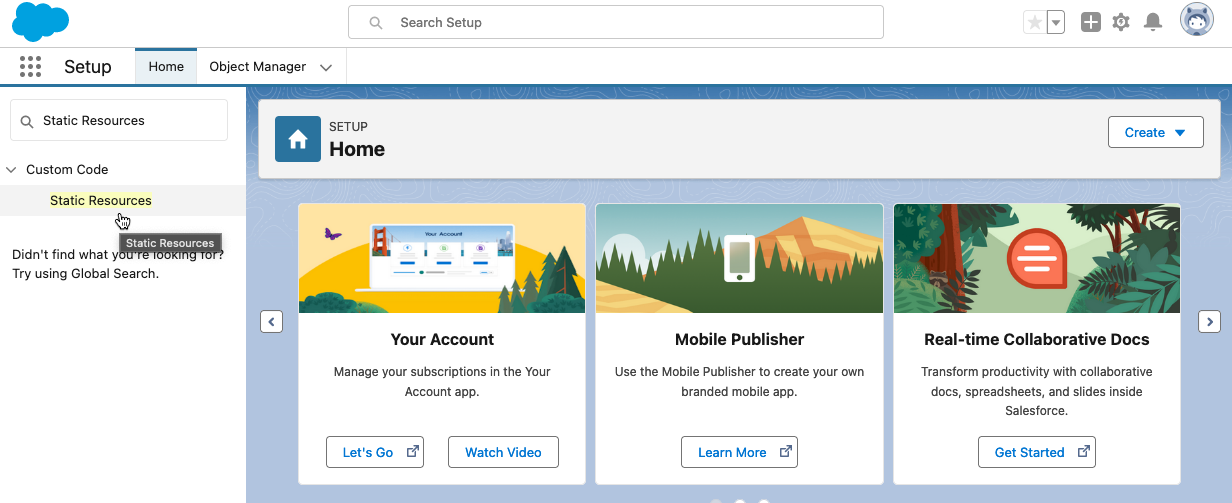Image resolution: width=1232 pixels, height=503 pixels.
Task: Open the Setup gear menu
Action: [x=1121, y=22]
